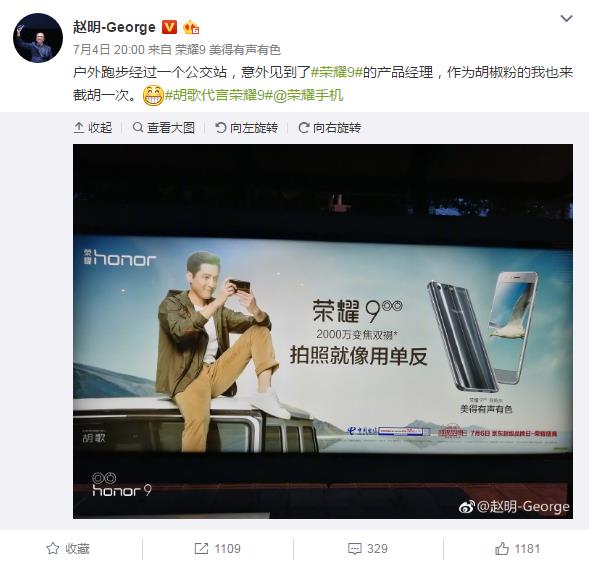
Task: Click the 赵明-George profile avatar
Action: coord(38,38)
